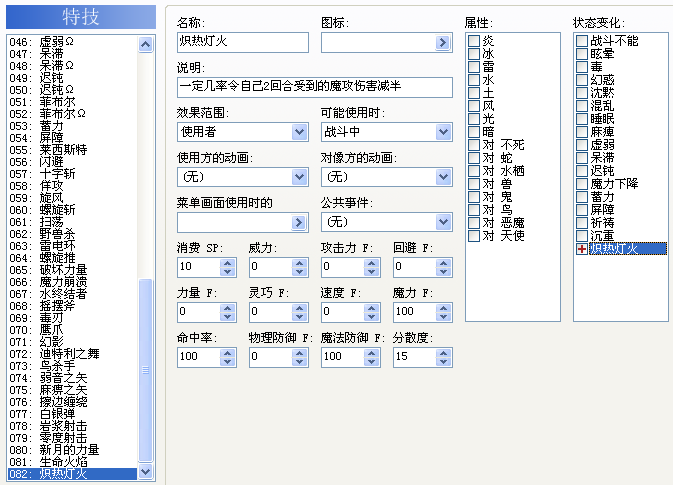
Task: Toggle the 祈祷 state checkbox
Action: [x=582, y=223]
